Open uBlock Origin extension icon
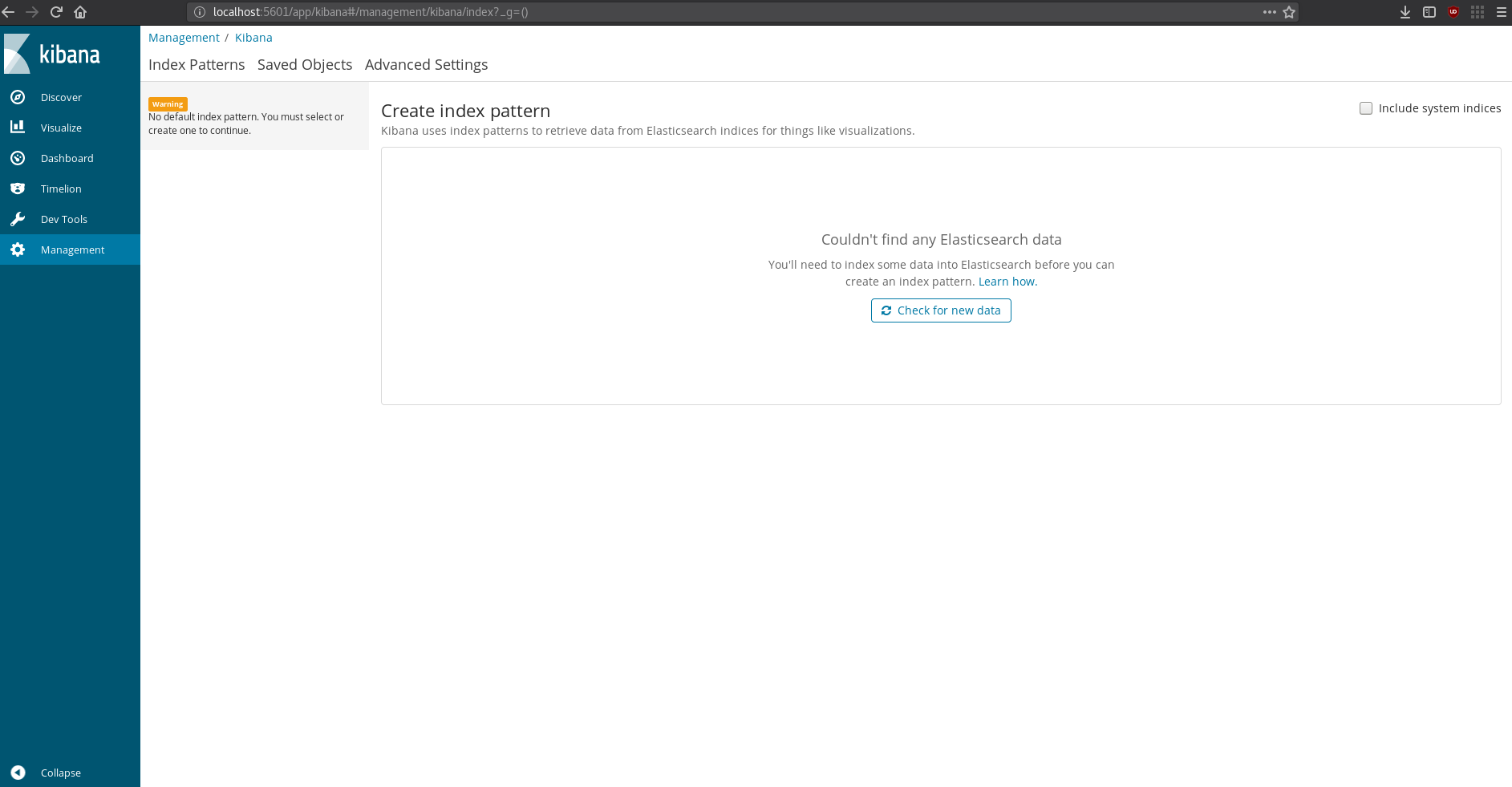 (x=1453, y=12)
